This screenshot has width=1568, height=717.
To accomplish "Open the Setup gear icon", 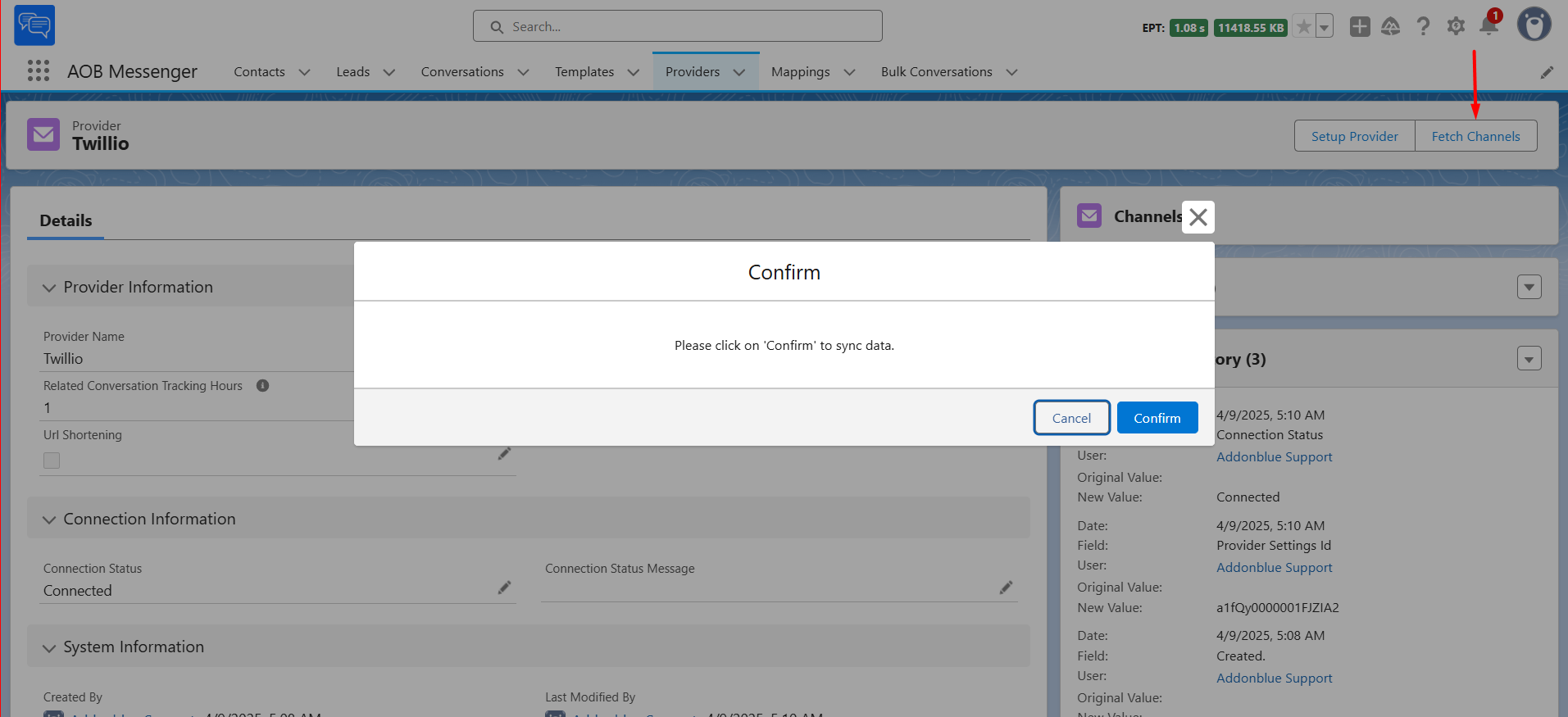I will tap(1456, 27).
